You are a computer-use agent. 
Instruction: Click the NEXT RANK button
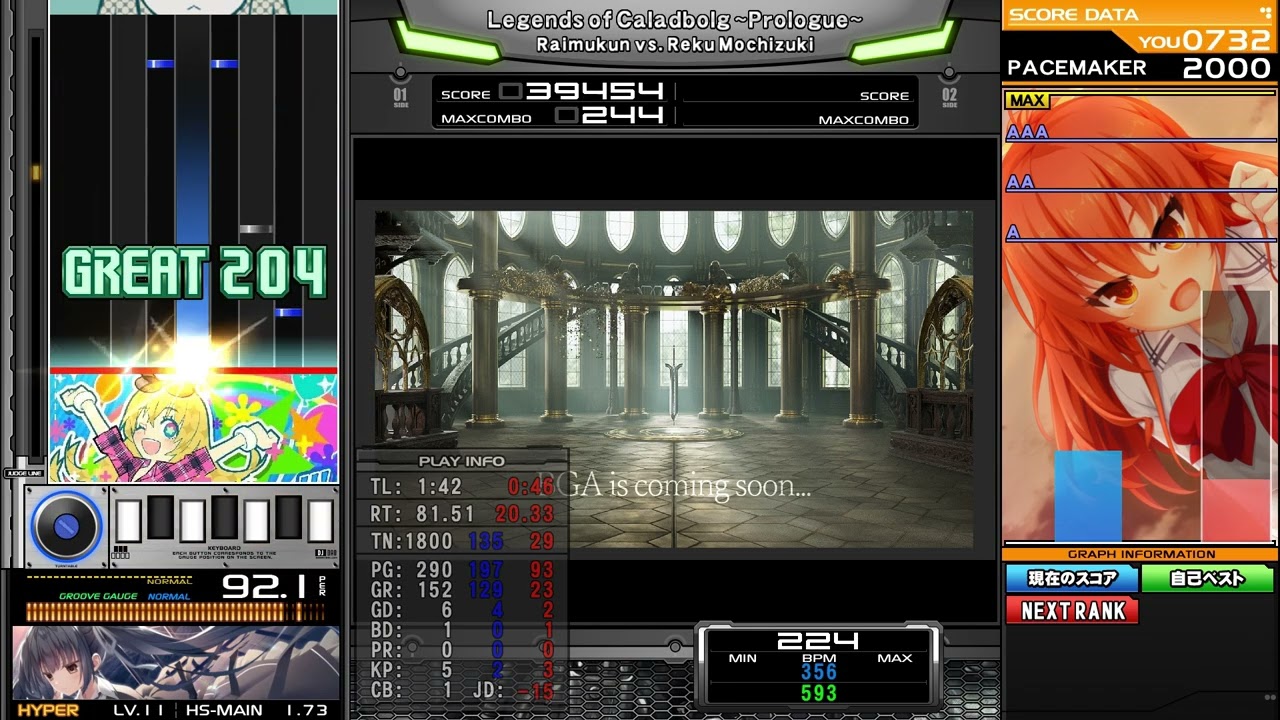1072,610
